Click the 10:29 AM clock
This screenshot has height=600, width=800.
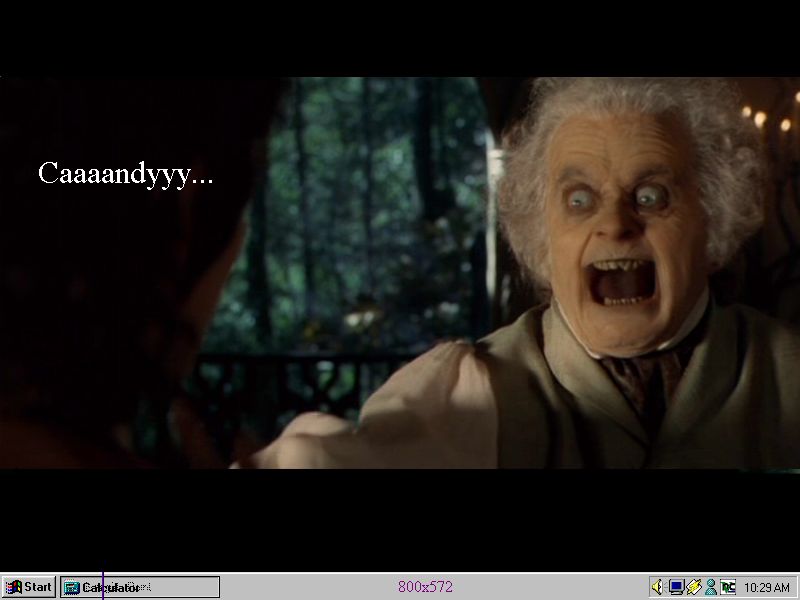(766, 588)
